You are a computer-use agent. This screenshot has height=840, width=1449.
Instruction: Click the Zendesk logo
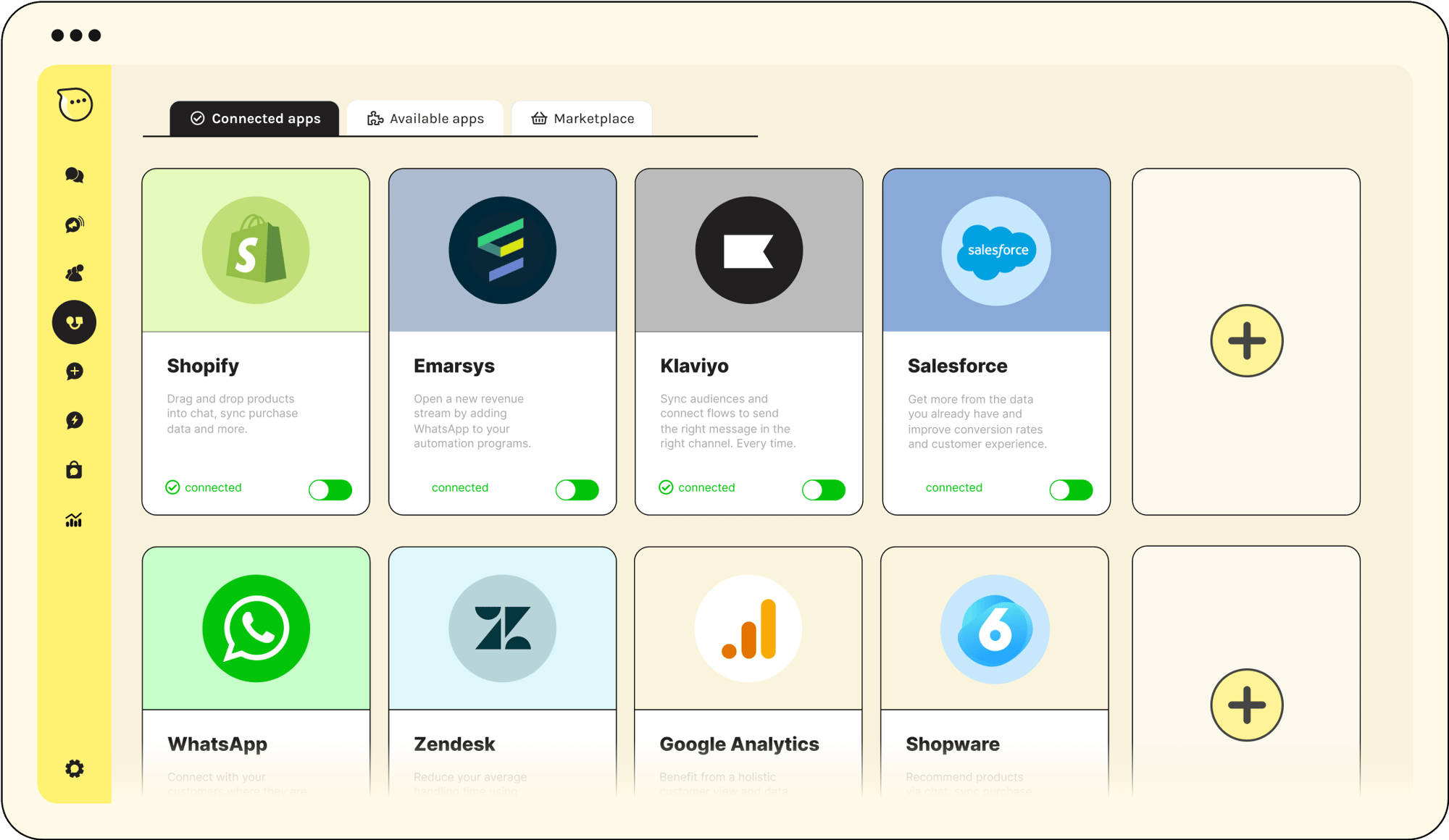[502, 629]
